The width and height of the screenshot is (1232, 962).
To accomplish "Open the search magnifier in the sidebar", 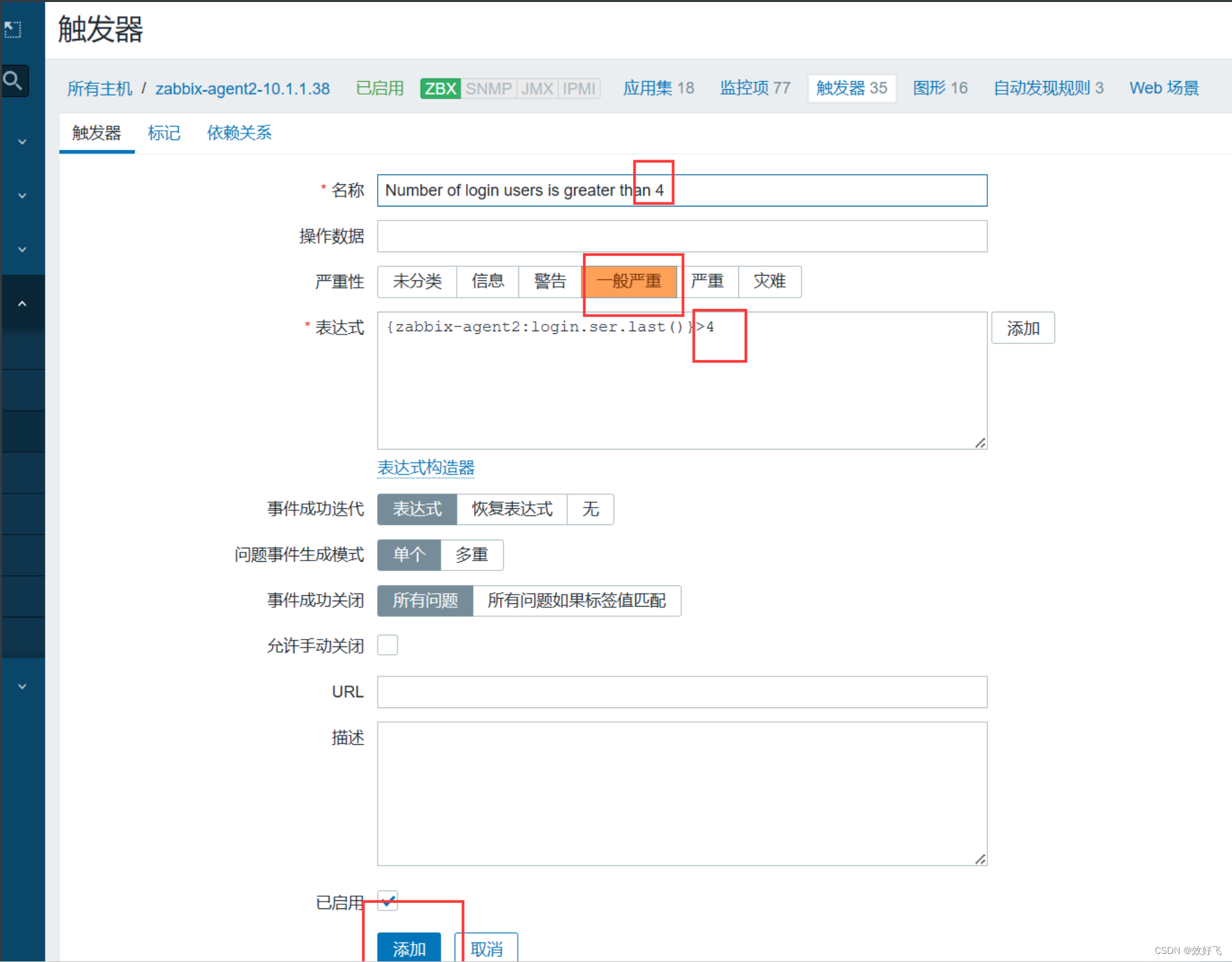I will (13, 81).
